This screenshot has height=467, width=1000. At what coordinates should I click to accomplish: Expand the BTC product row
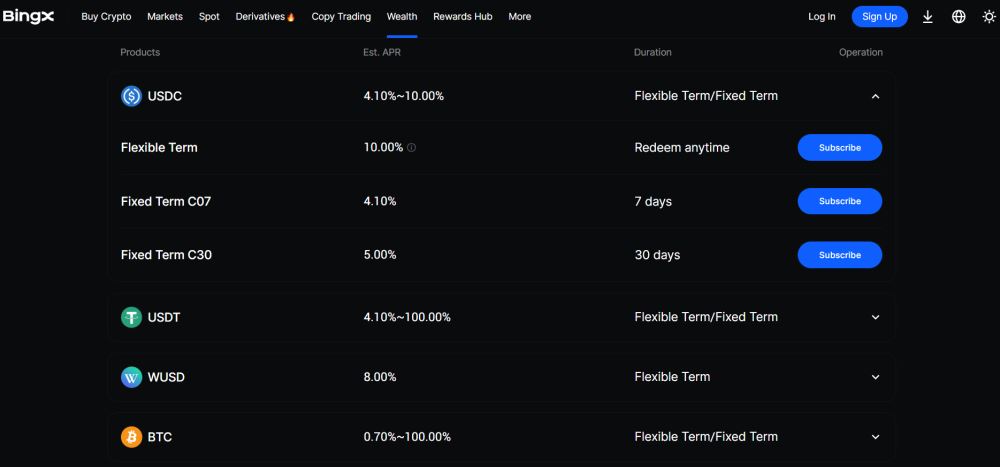coord(875,437)
